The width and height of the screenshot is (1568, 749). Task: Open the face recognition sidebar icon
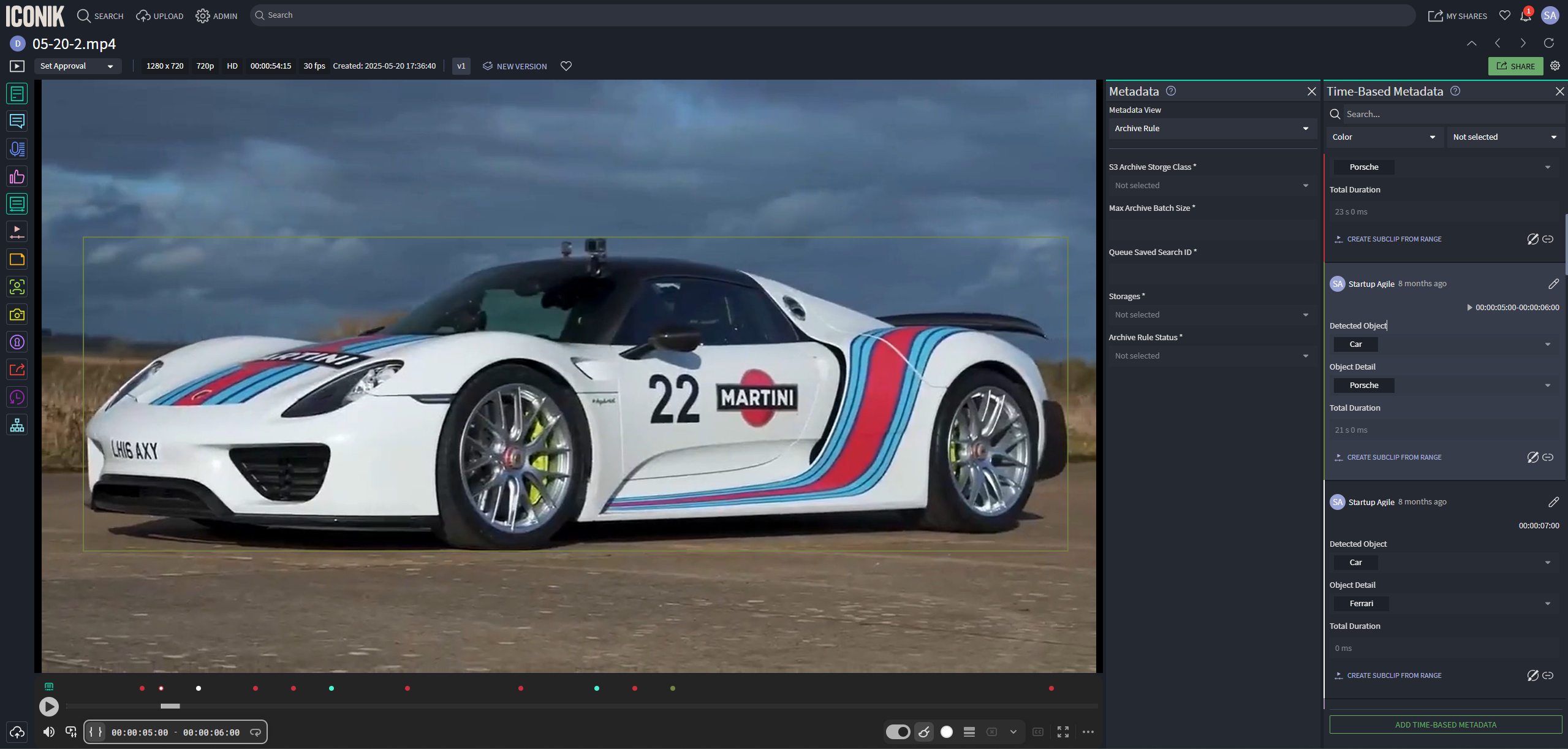click(17, 287)
